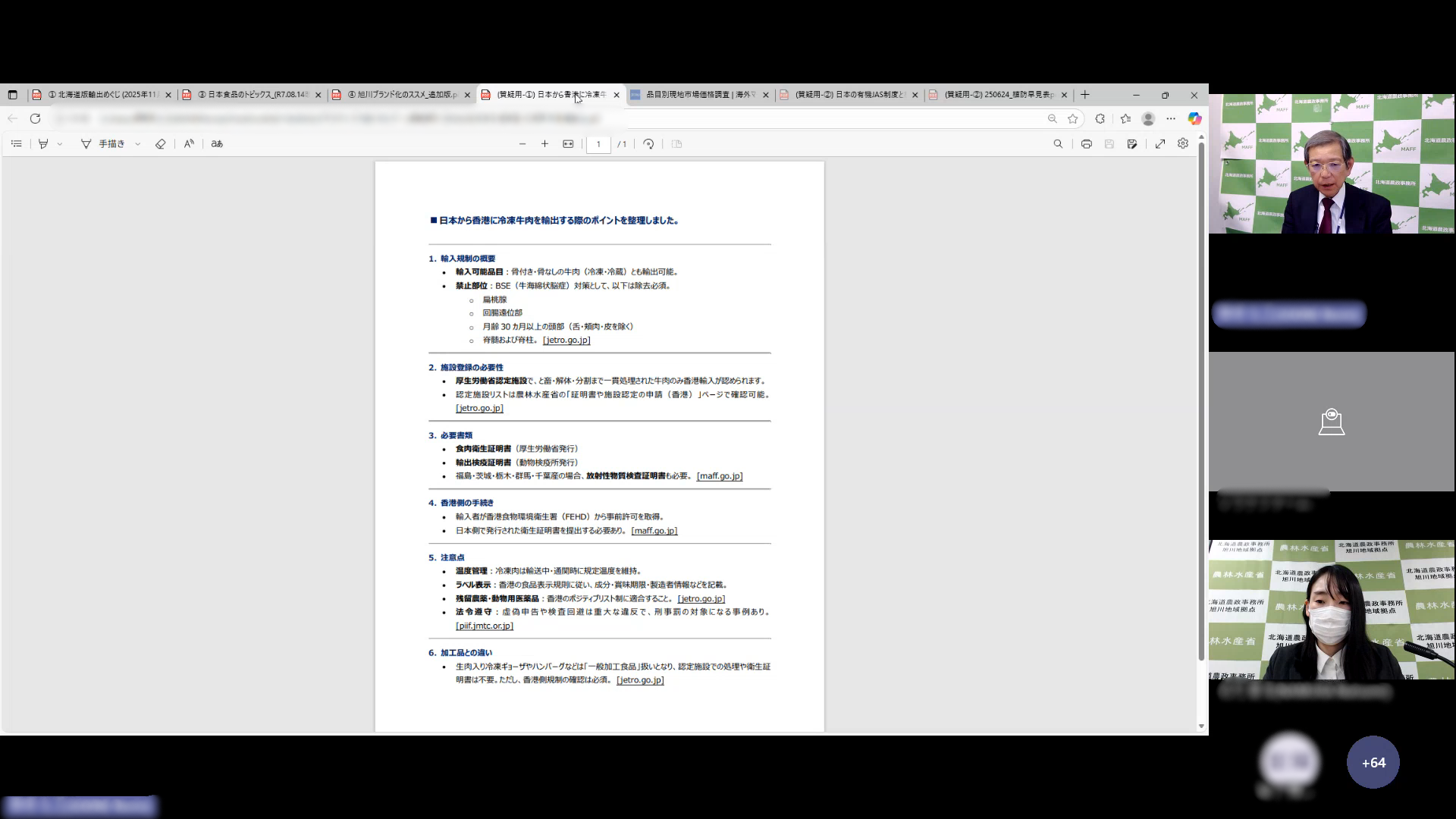Click the PDF rotate icon

(648, 144)
